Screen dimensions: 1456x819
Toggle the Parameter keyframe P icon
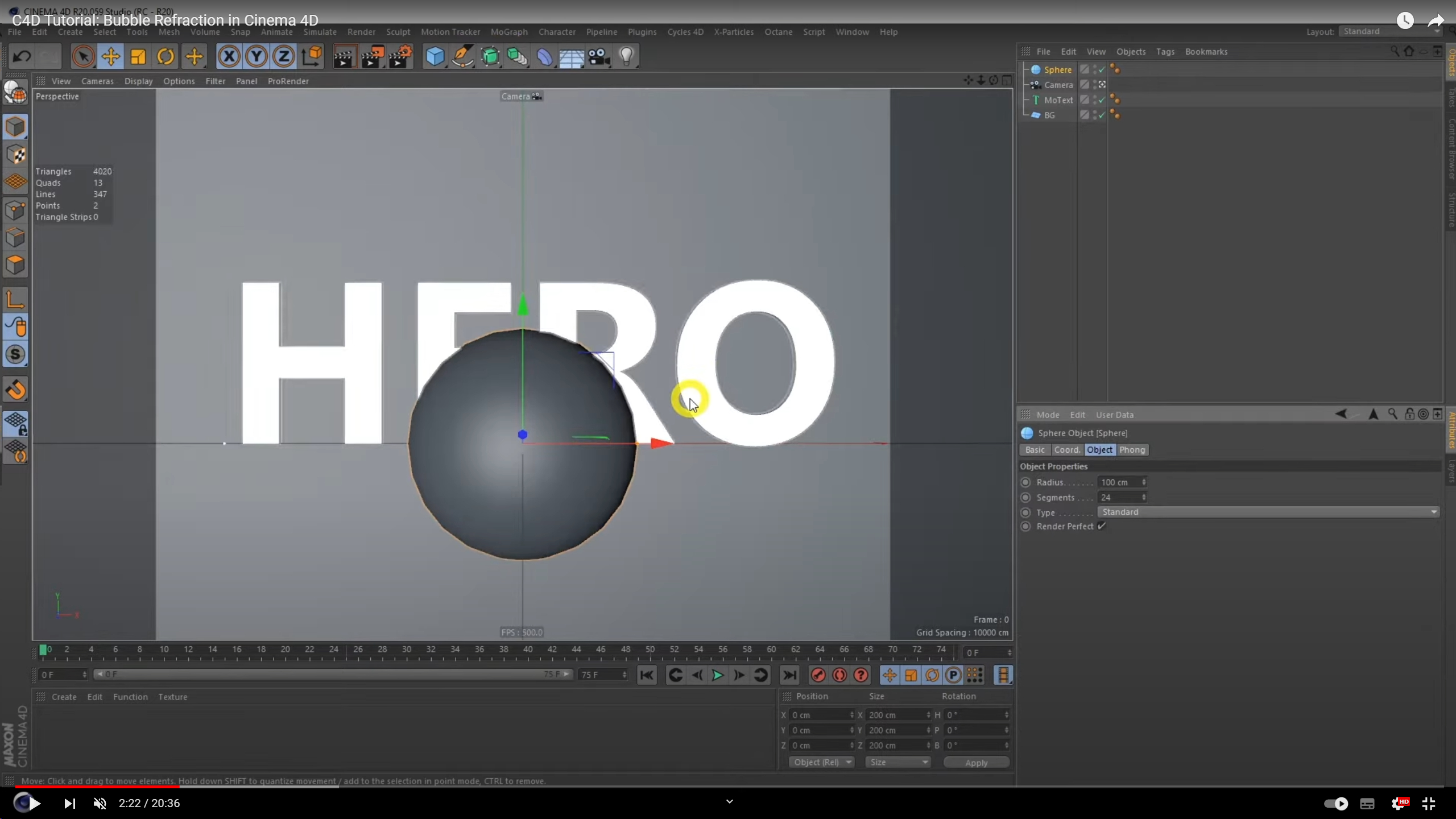pos(953,675)
